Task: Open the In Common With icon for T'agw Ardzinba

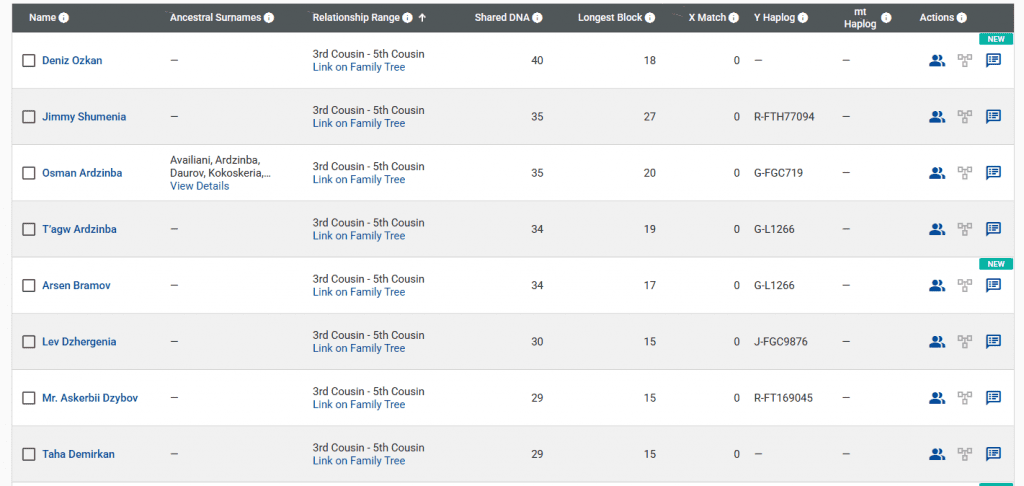Action: (936, 229)
